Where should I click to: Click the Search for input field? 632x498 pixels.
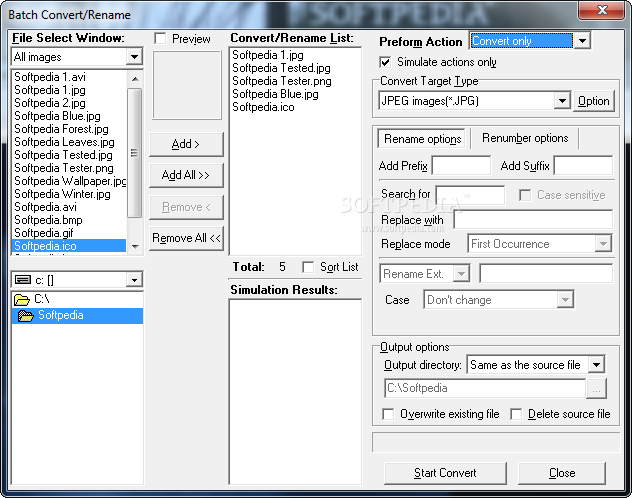click(470, 195)
